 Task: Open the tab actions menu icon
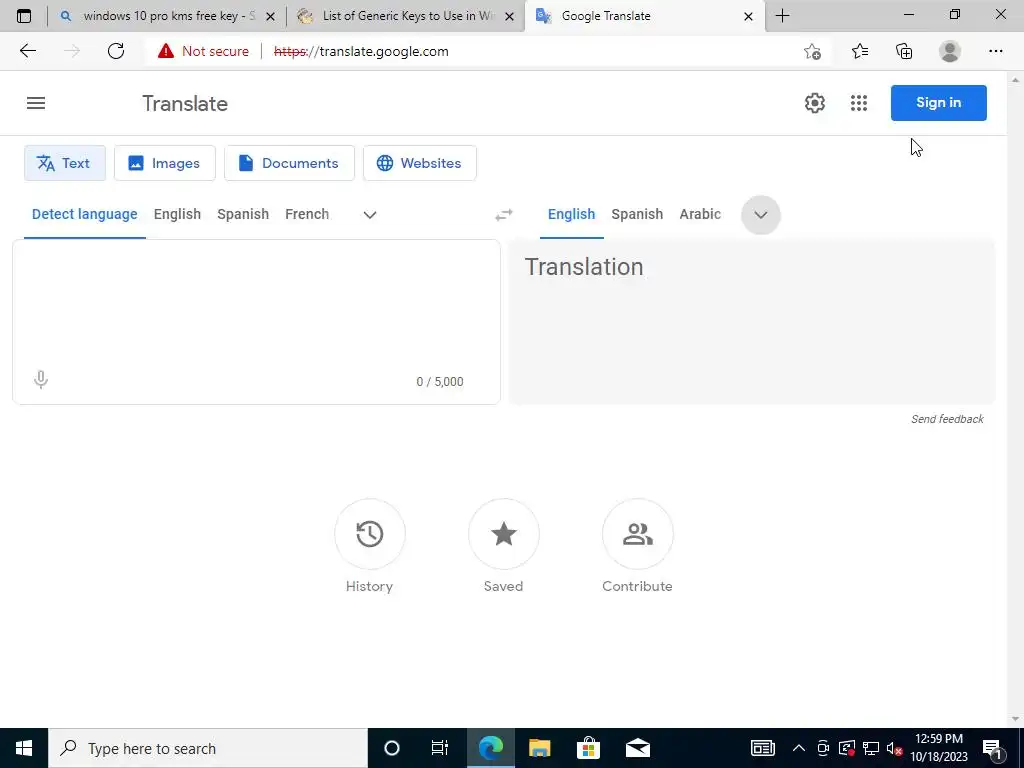click(24, 16)
